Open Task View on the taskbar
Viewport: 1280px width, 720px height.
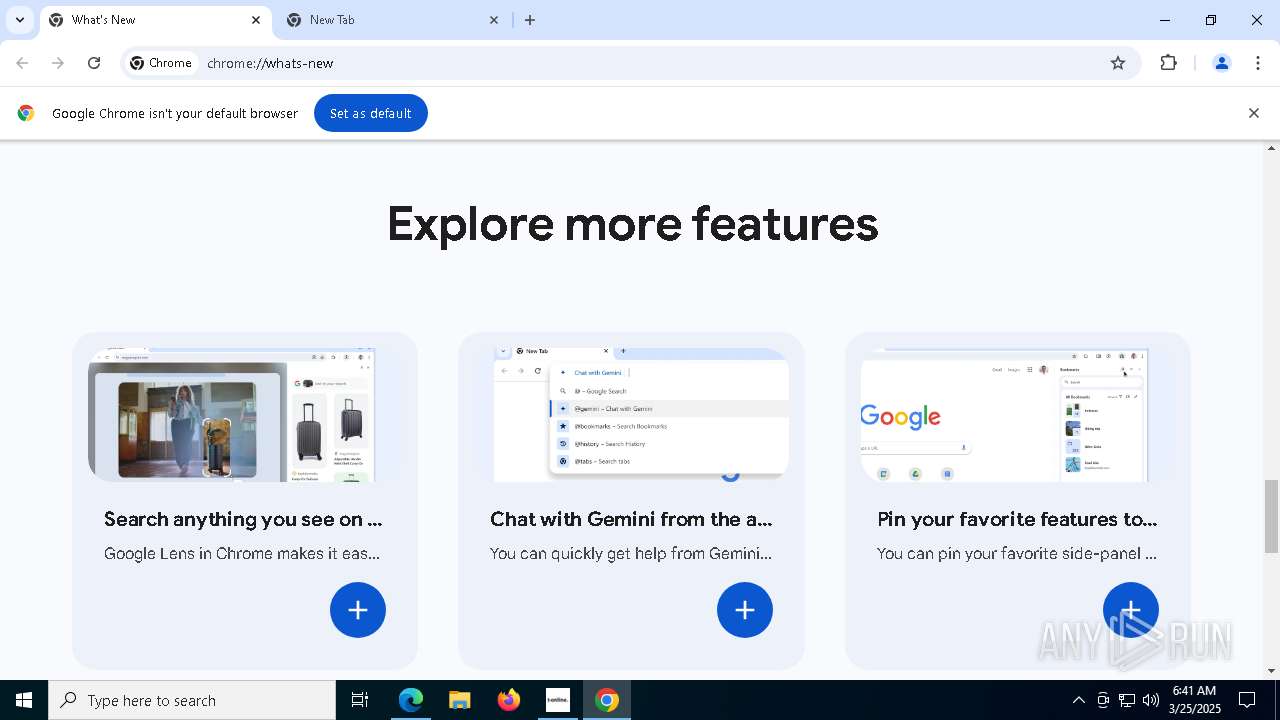(x=360, y=700)
